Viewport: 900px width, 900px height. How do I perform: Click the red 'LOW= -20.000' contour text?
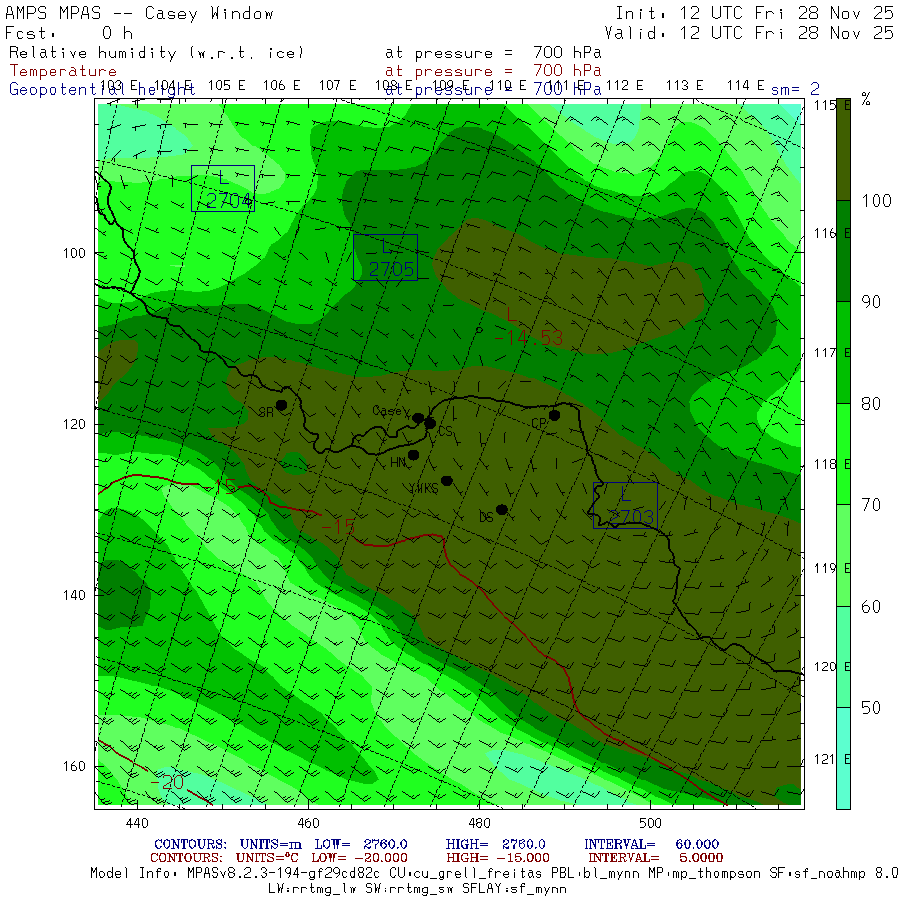click(x=359, y=858)
